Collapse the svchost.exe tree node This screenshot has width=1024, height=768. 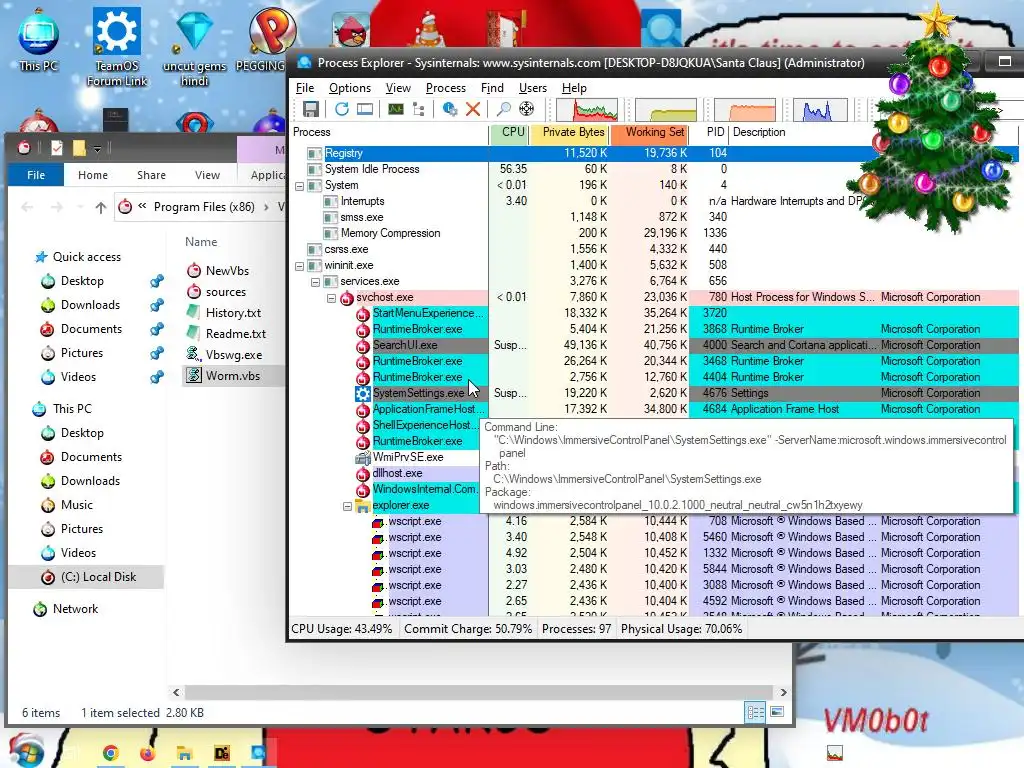pyautogui.click(x=331, y=298)
